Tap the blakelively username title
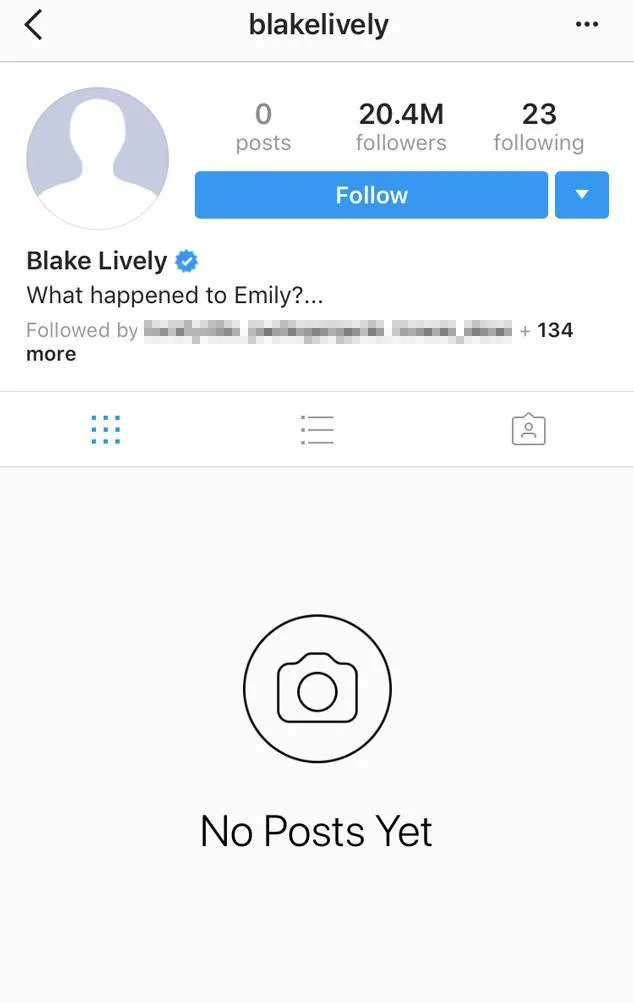Viewport: 634px width, 1003px height. (318, 25)
